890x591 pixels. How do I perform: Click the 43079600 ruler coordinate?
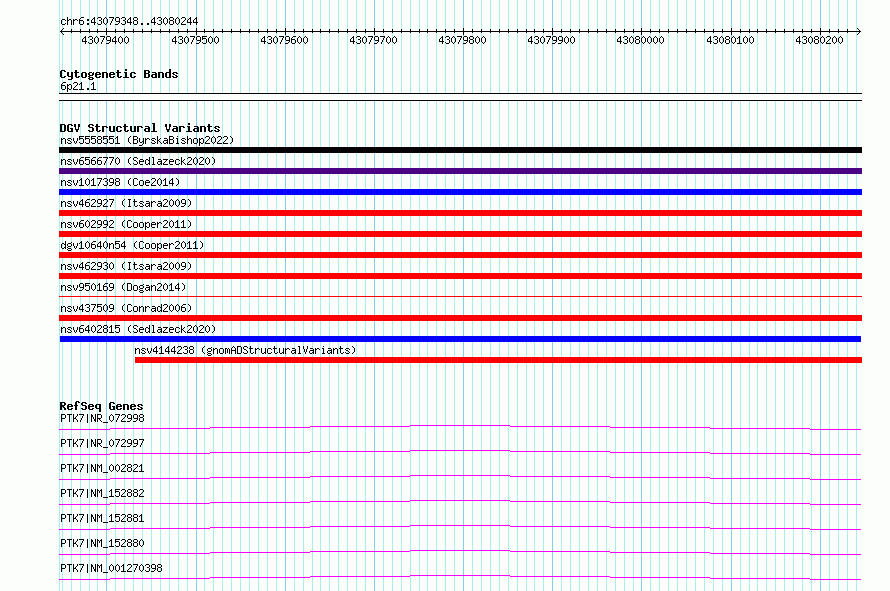(284, 40)
